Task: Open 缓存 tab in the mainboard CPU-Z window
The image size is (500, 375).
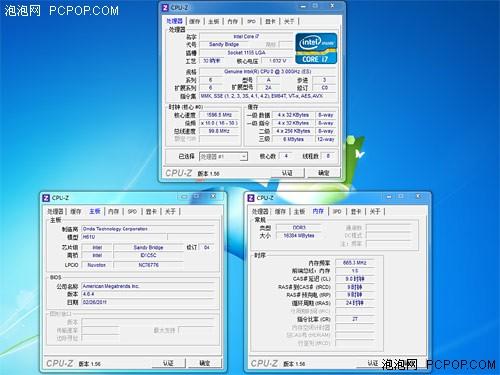Action: (x=76, y=211)
